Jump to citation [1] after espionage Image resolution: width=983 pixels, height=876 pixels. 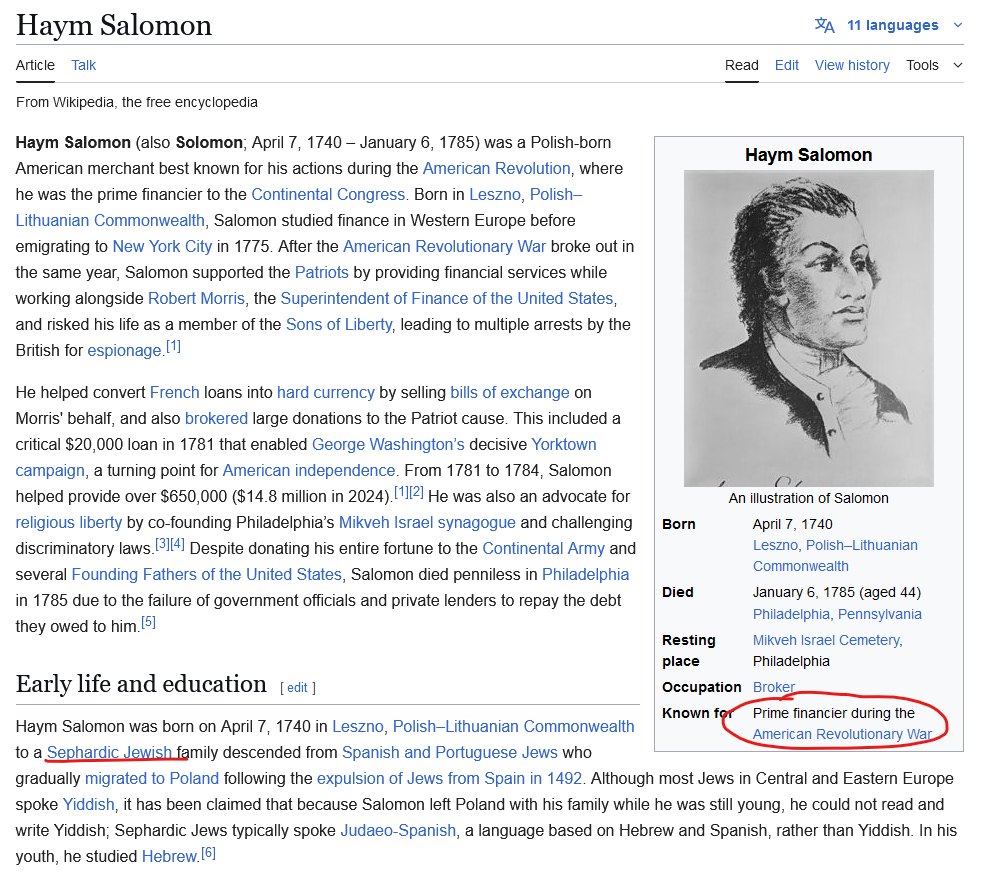point(173,346)
